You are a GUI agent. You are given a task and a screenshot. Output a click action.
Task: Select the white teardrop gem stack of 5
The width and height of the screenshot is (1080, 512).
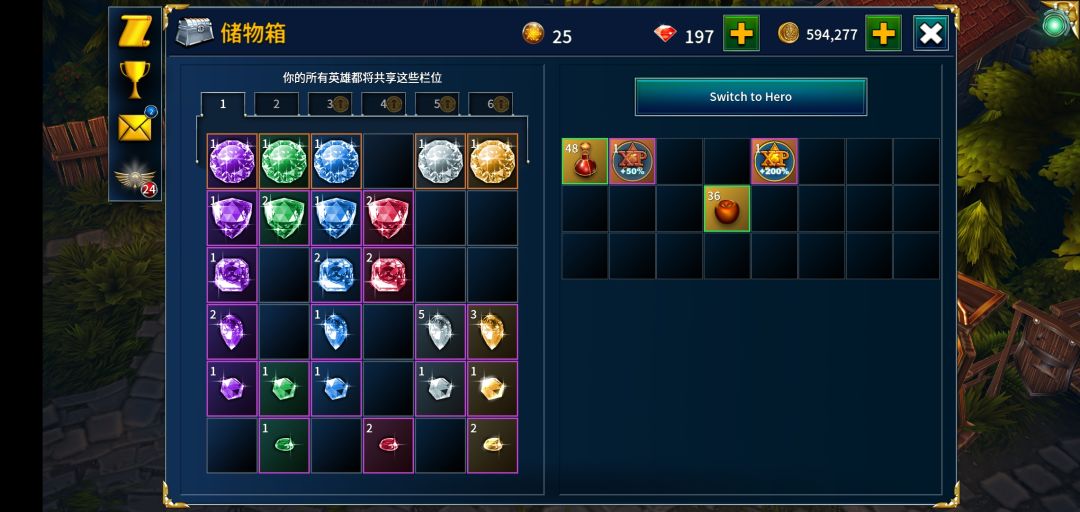click(x=440, y=331)
